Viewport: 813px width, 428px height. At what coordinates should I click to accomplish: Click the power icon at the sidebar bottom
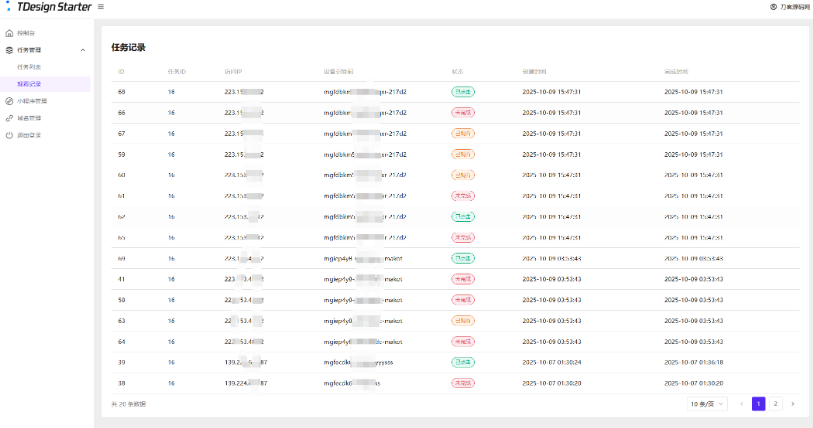click(10, 135)
